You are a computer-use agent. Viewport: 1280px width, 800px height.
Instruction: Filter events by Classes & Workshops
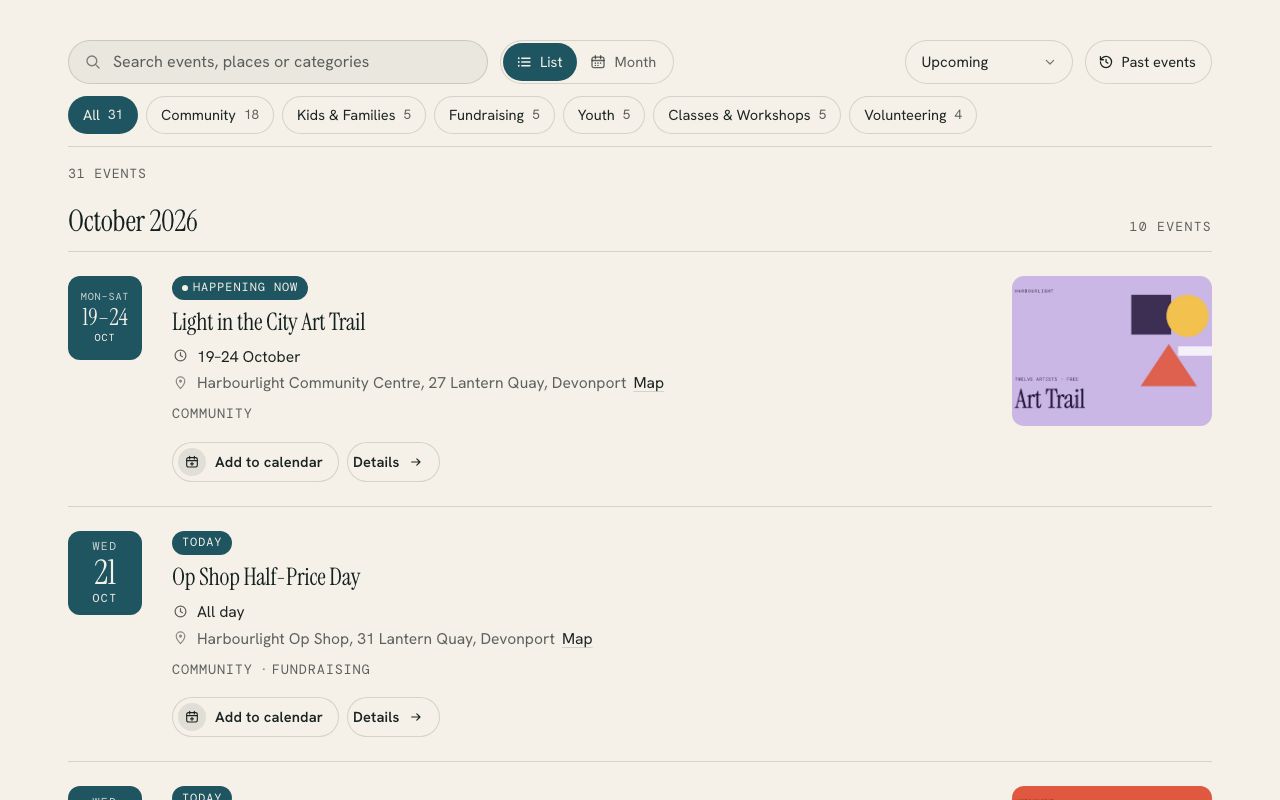click(747, 115)
